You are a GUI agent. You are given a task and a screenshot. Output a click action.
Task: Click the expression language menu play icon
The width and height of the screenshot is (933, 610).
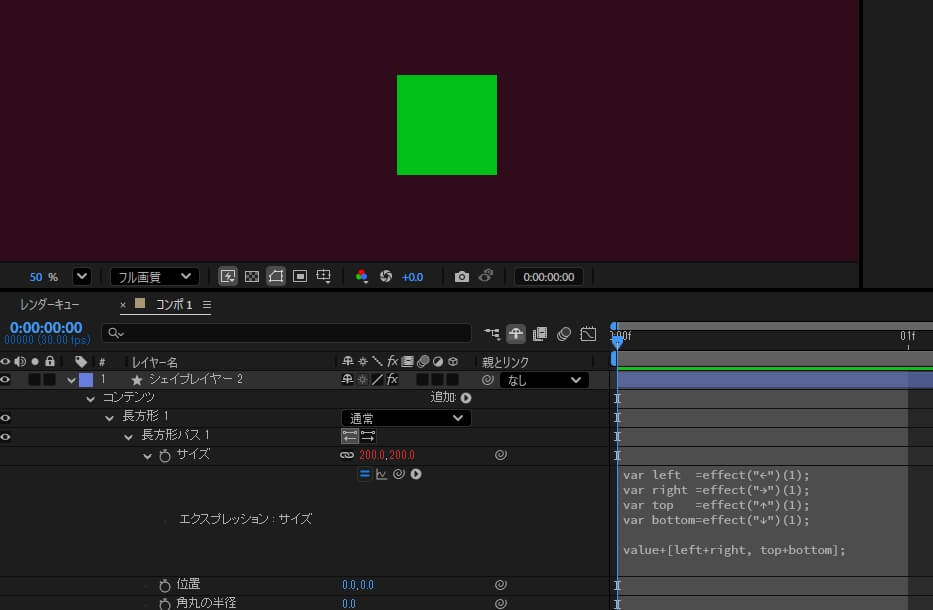click(415, 474)
